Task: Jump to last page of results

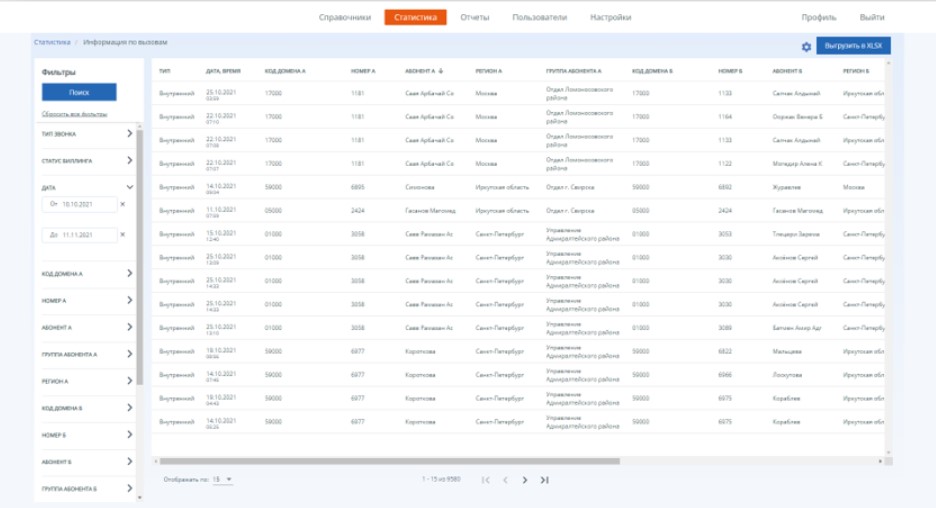Action: point(544,480)
